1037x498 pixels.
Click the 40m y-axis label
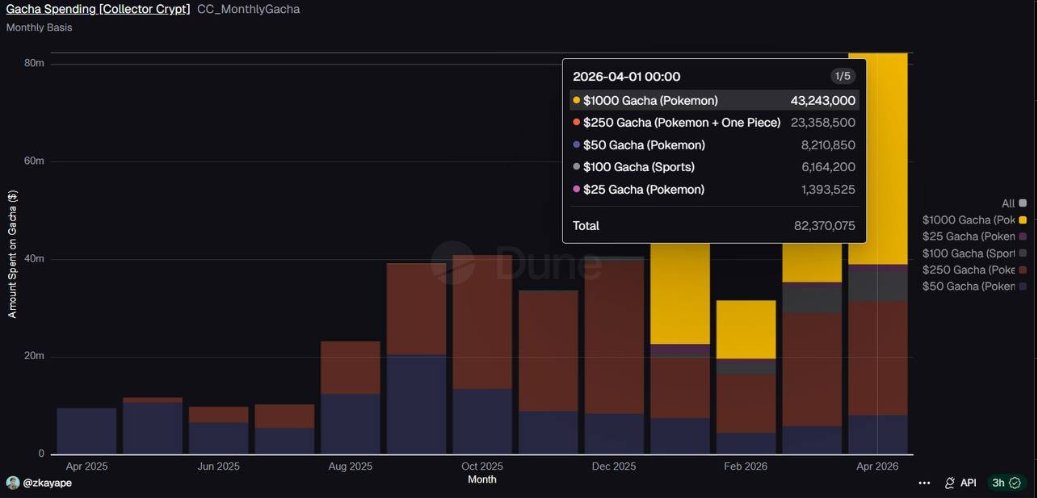34,259
